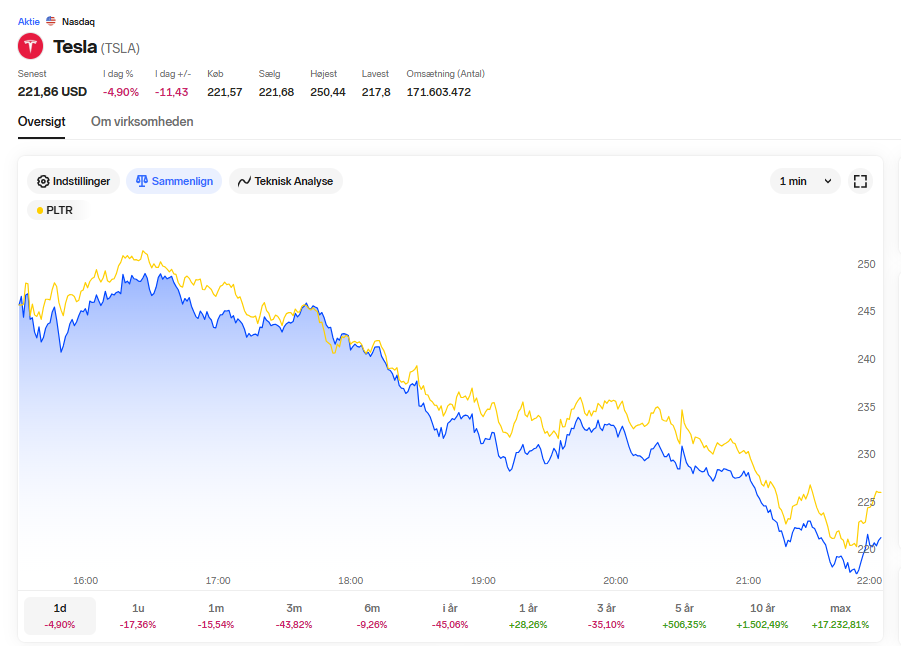The width and height of the screenshot is (901, 646).
Task: Select the i år time range
Action: tap(450, 616)
